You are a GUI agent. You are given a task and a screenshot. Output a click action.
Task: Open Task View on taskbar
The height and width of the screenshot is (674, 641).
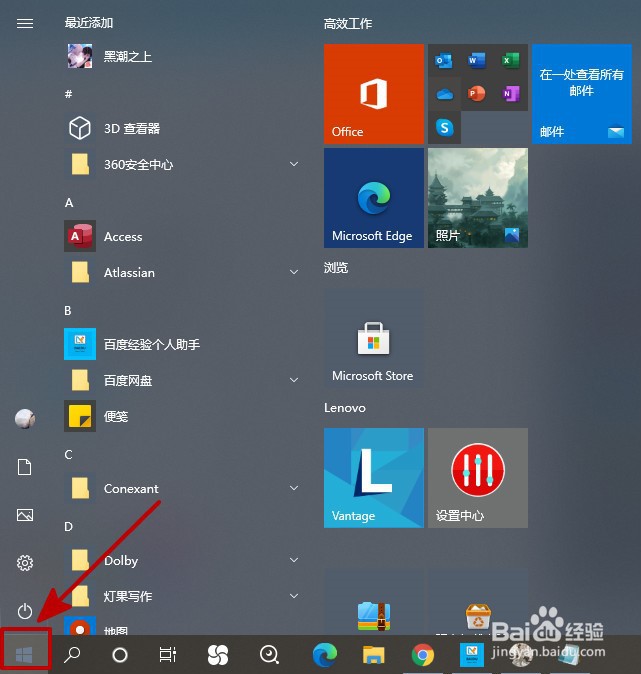pyautogui.click(x=168, y=655)
